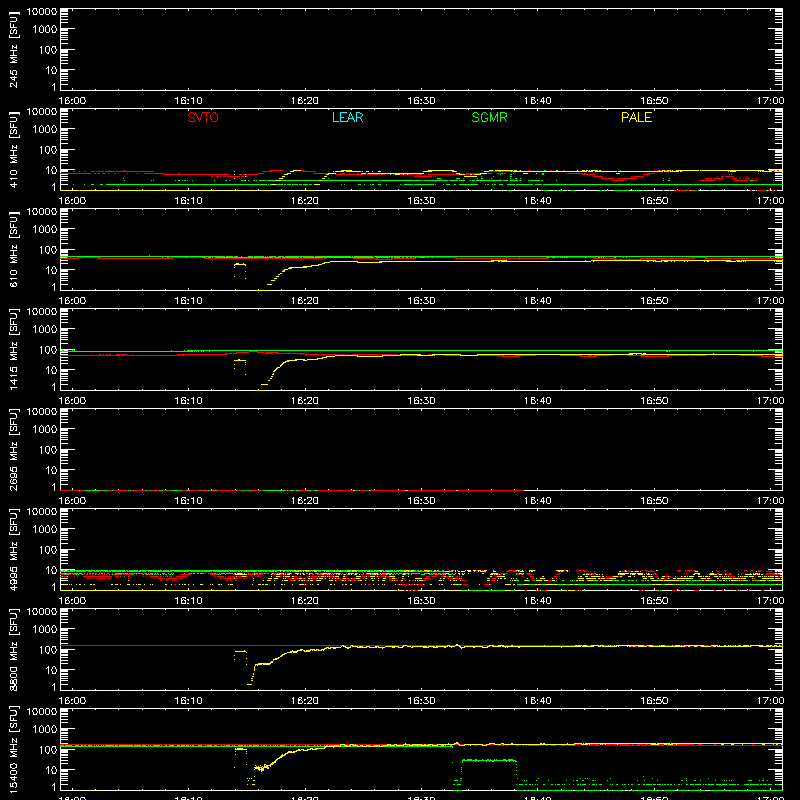Click 16:20 tick under the 1415 MHz panel
The width and height of the screenshot is (800, 800).
(x=305, y=401)
